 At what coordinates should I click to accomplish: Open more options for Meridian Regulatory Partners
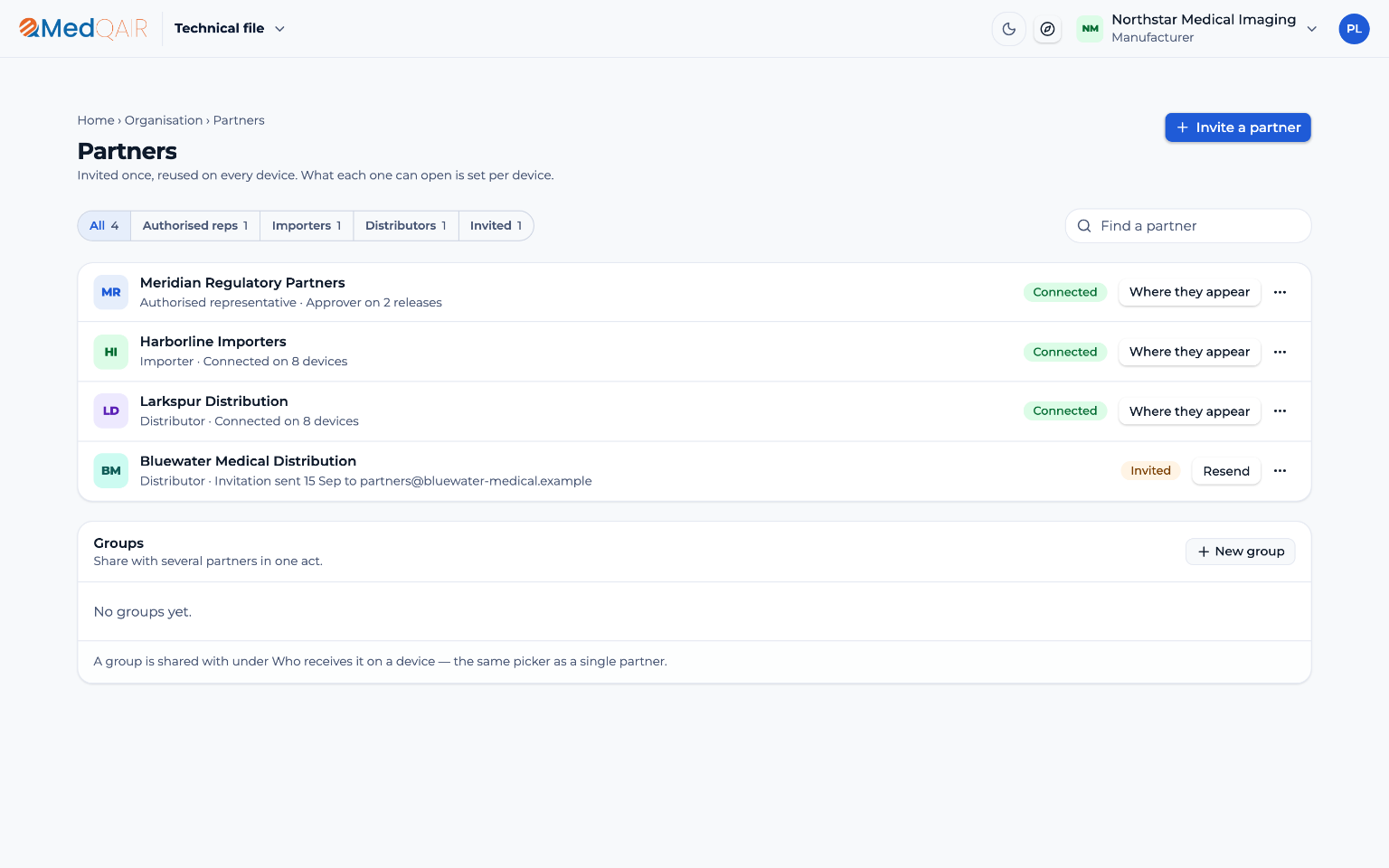tap(1280, 292)
